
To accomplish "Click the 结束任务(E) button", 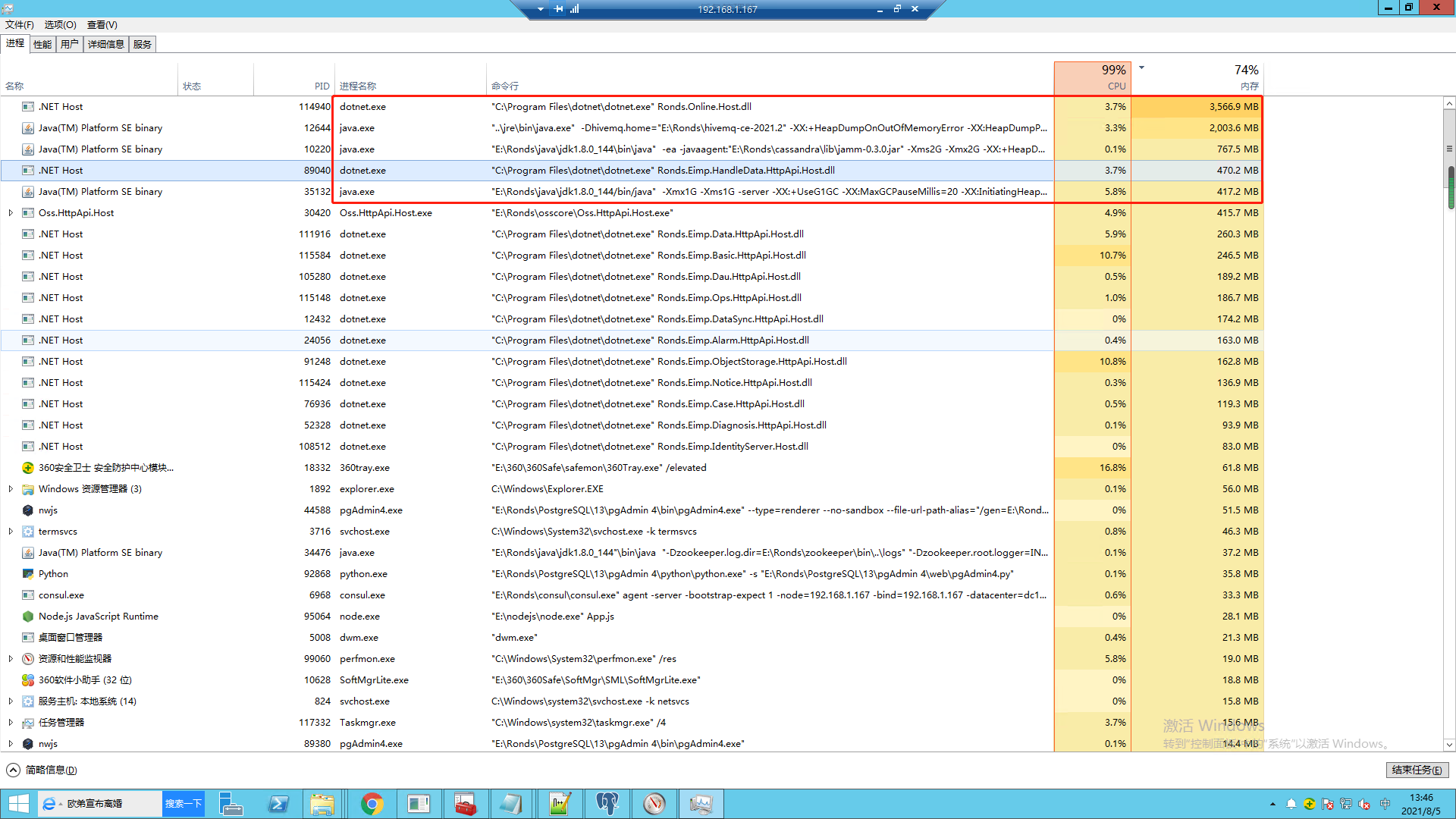I will [x=1417, y=770].
